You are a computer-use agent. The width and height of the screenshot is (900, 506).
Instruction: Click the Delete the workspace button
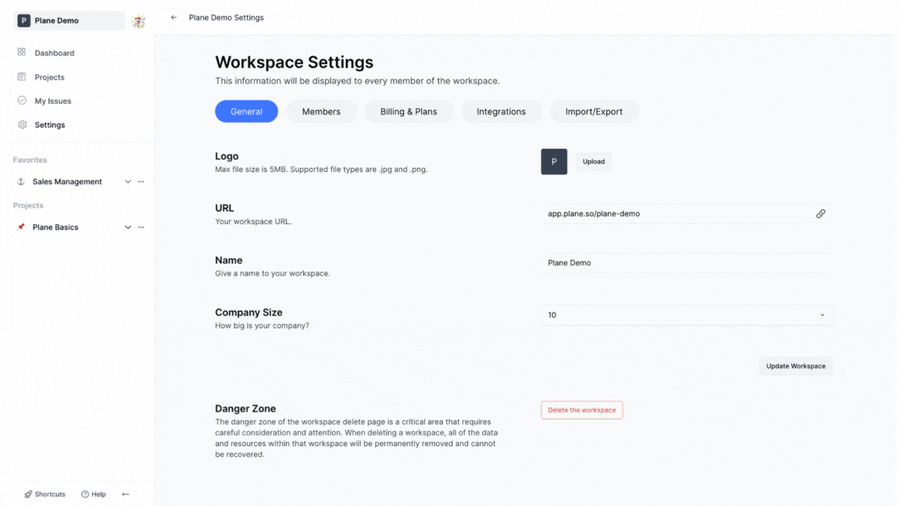point(581,410)
